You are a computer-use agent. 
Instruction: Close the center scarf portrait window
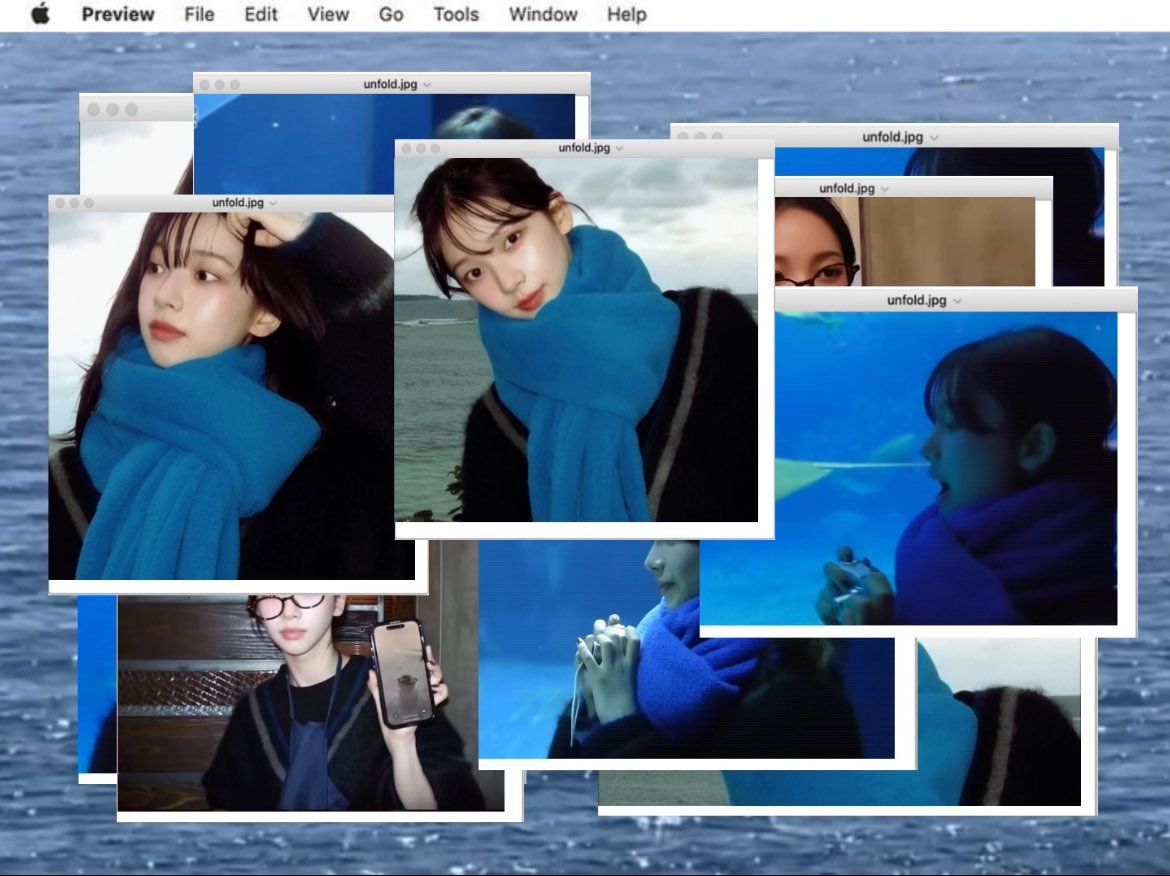(407, 148)
